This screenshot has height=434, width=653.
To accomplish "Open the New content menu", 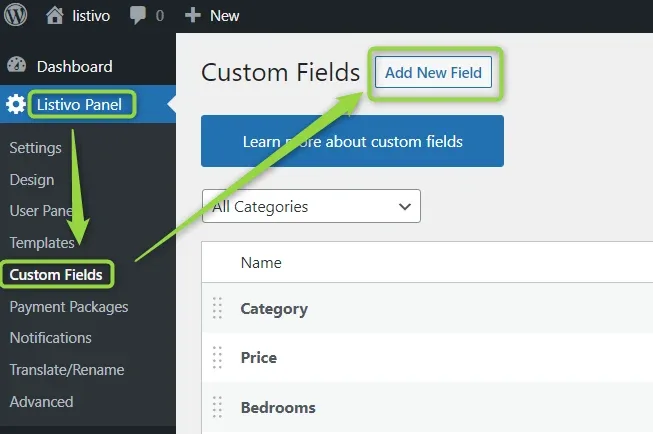I will pyautogui.click(x=224, y=16).
